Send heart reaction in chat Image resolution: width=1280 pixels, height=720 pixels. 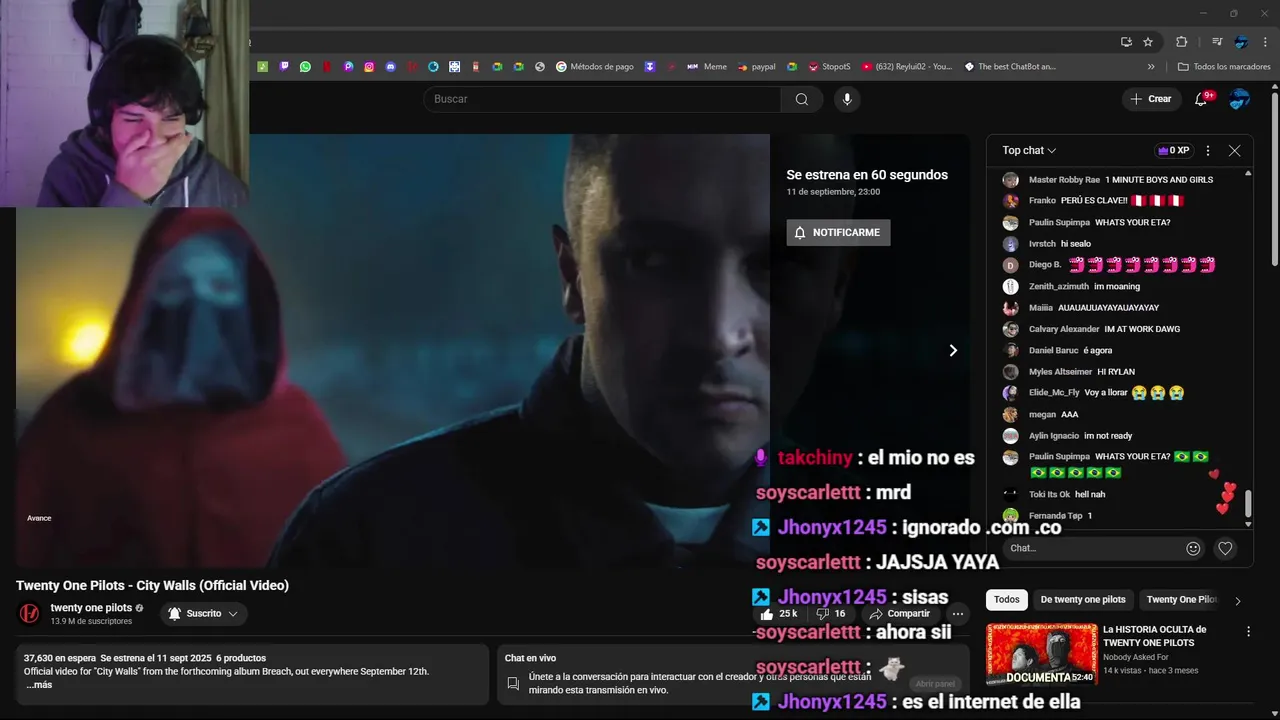pyautogui.click(x=1225, y=548)
